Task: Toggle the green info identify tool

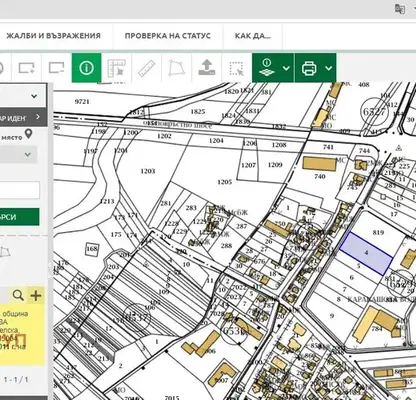Action: pyautogui.click(x=86, y=68)
